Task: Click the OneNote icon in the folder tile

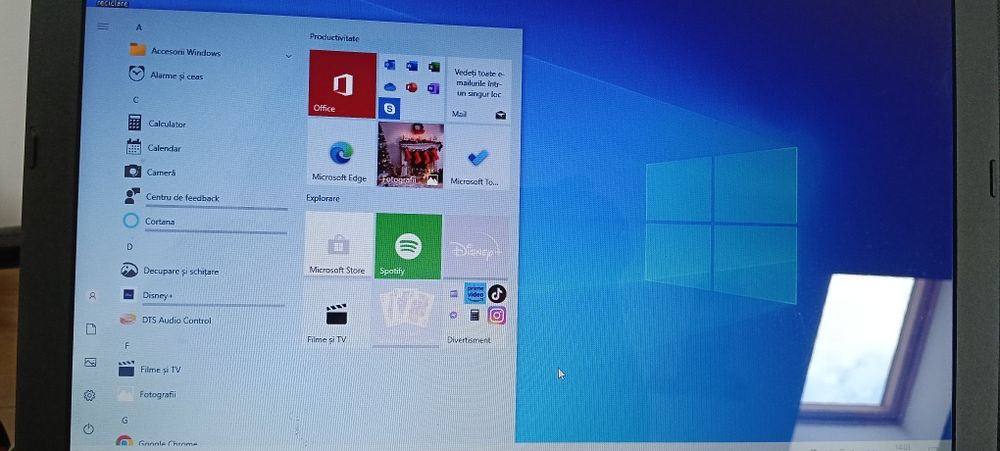Action: coord(434,88)
